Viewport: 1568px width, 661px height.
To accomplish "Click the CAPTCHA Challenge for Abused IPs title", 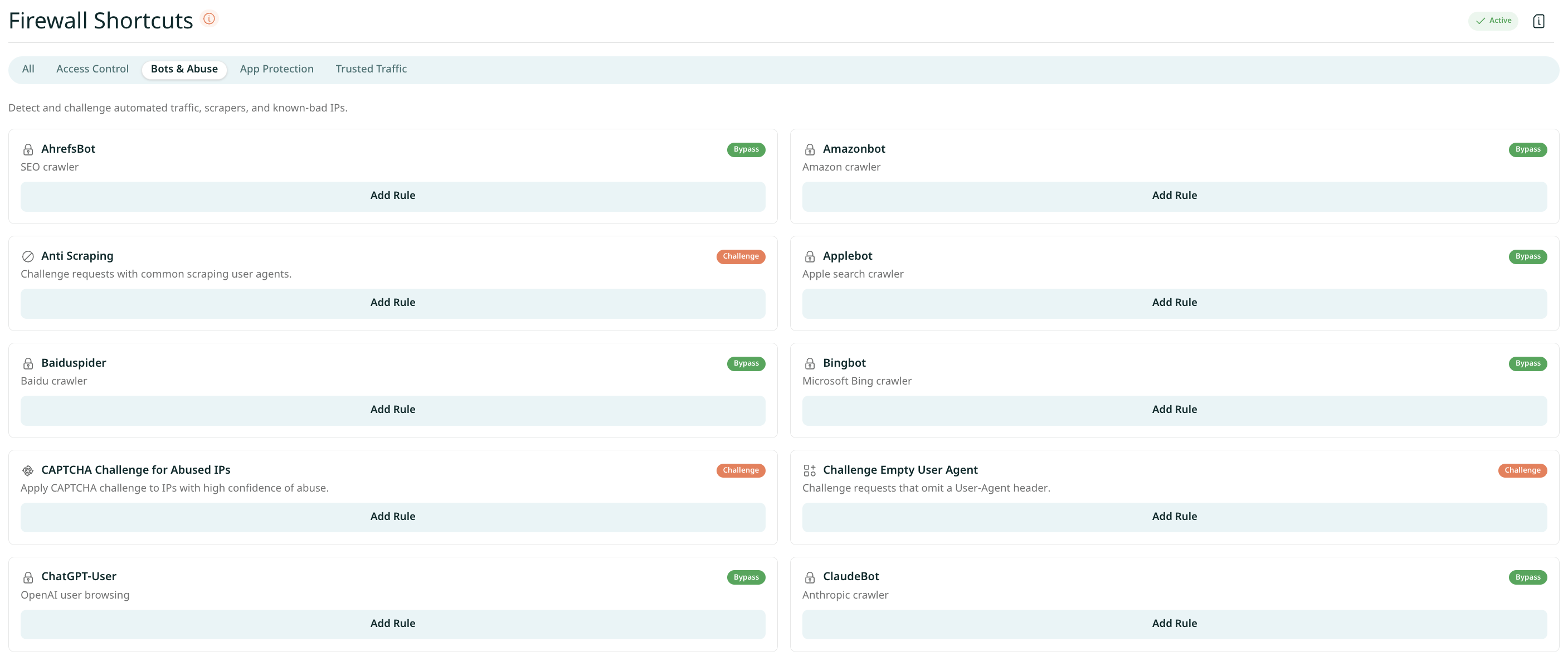I will 136,470.
